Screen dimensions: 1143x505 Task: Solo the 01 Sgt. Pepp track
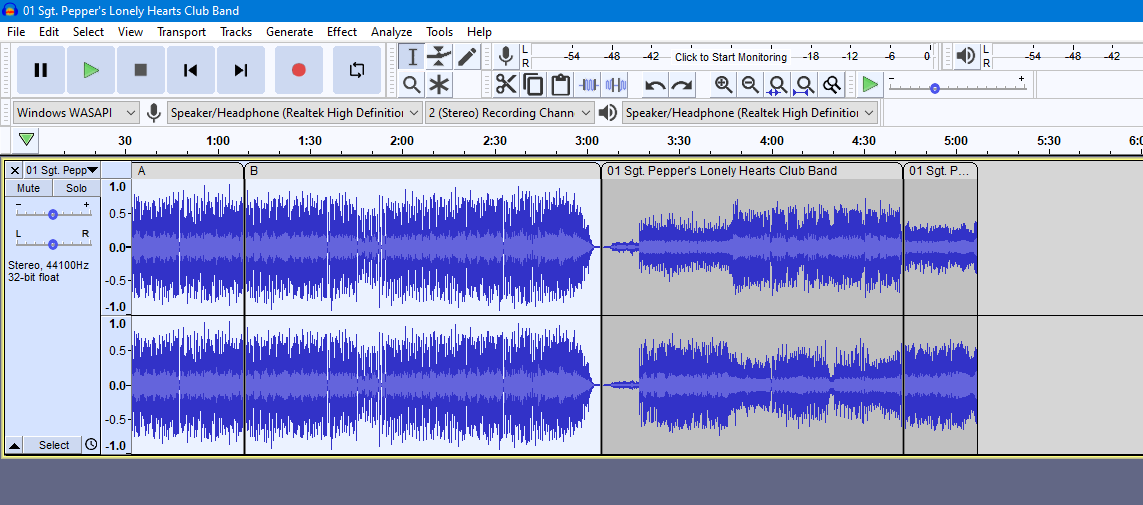(77, 188)
